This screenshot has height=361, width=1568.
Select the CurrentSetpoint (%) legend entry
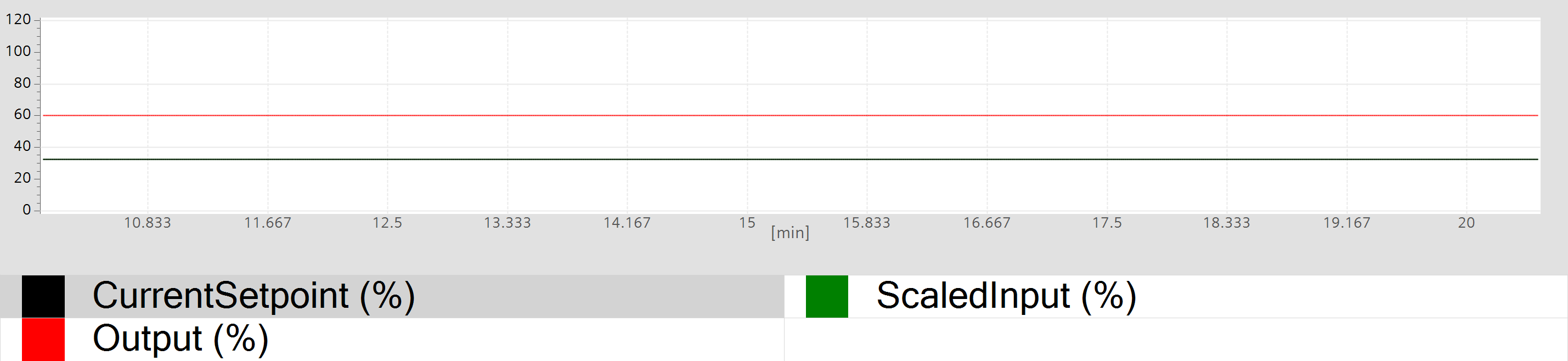click(x=253, y=296)
